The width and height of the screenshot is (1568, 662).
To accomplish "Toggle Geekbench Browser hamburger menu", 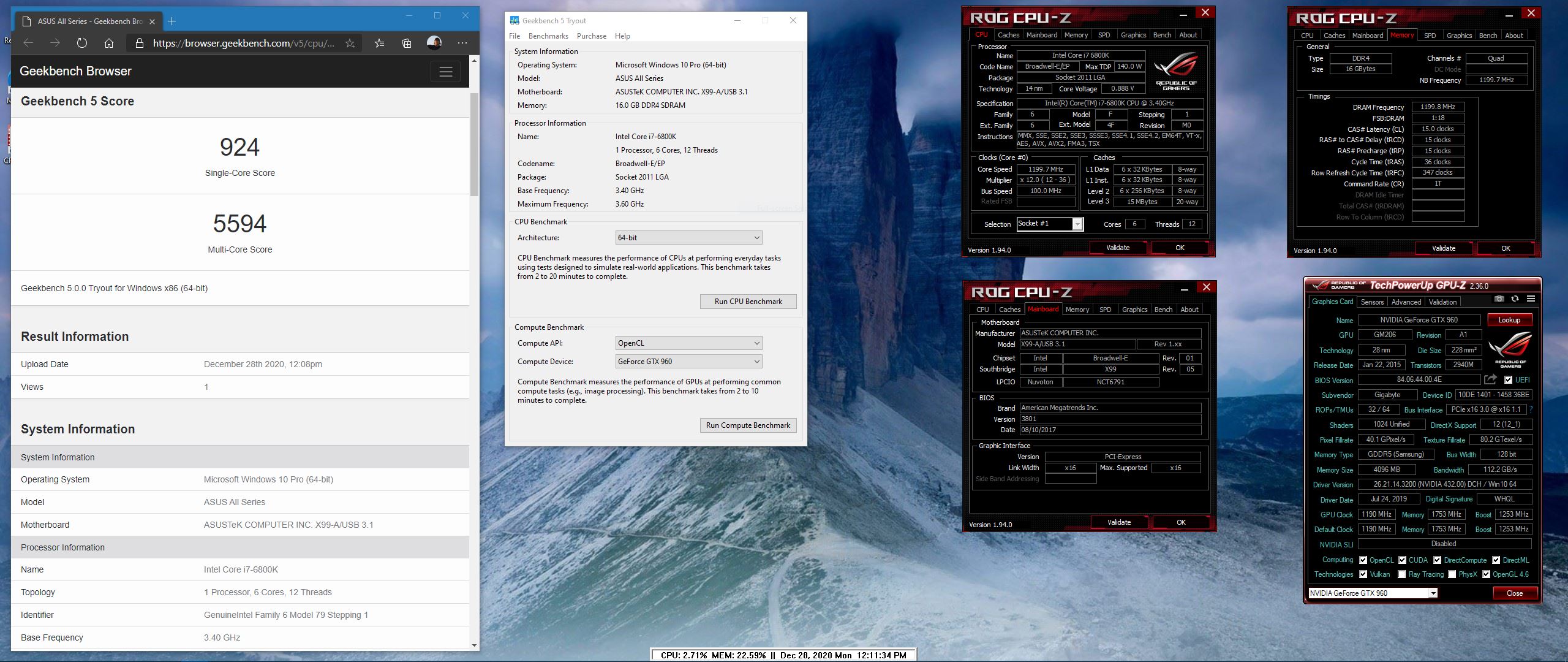I will point(446,72).
